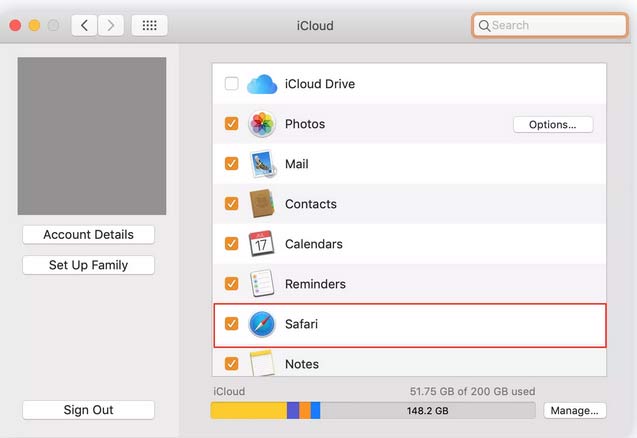Screen dimensions: 637x438
Task: Click '51.75 GB of 200 GB used' text
Action: (x=472, y=391)
